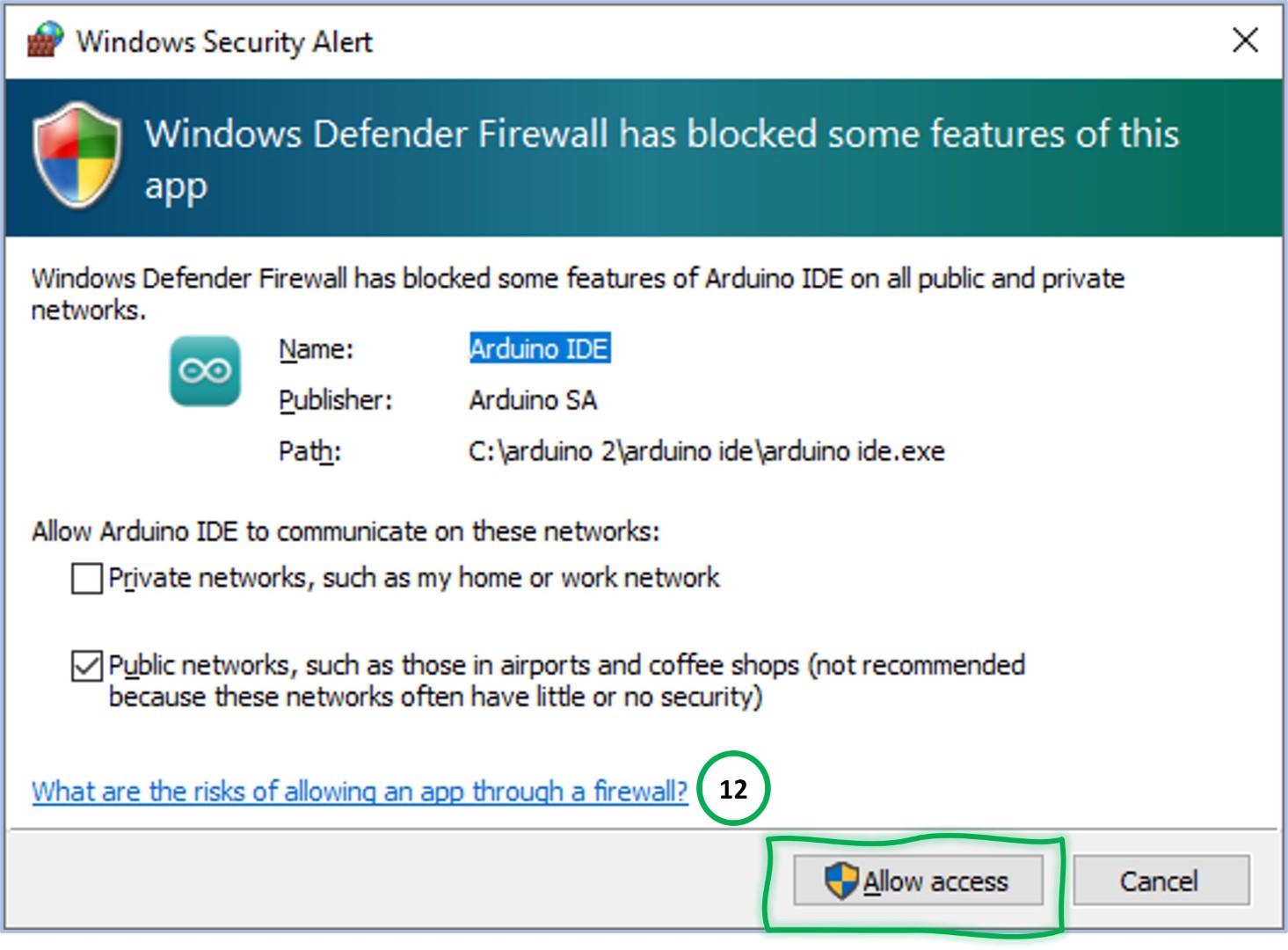This screenshot has height=950, width=1288.
Task: Click the Publisher field label
Action: [x=335, y=400]
